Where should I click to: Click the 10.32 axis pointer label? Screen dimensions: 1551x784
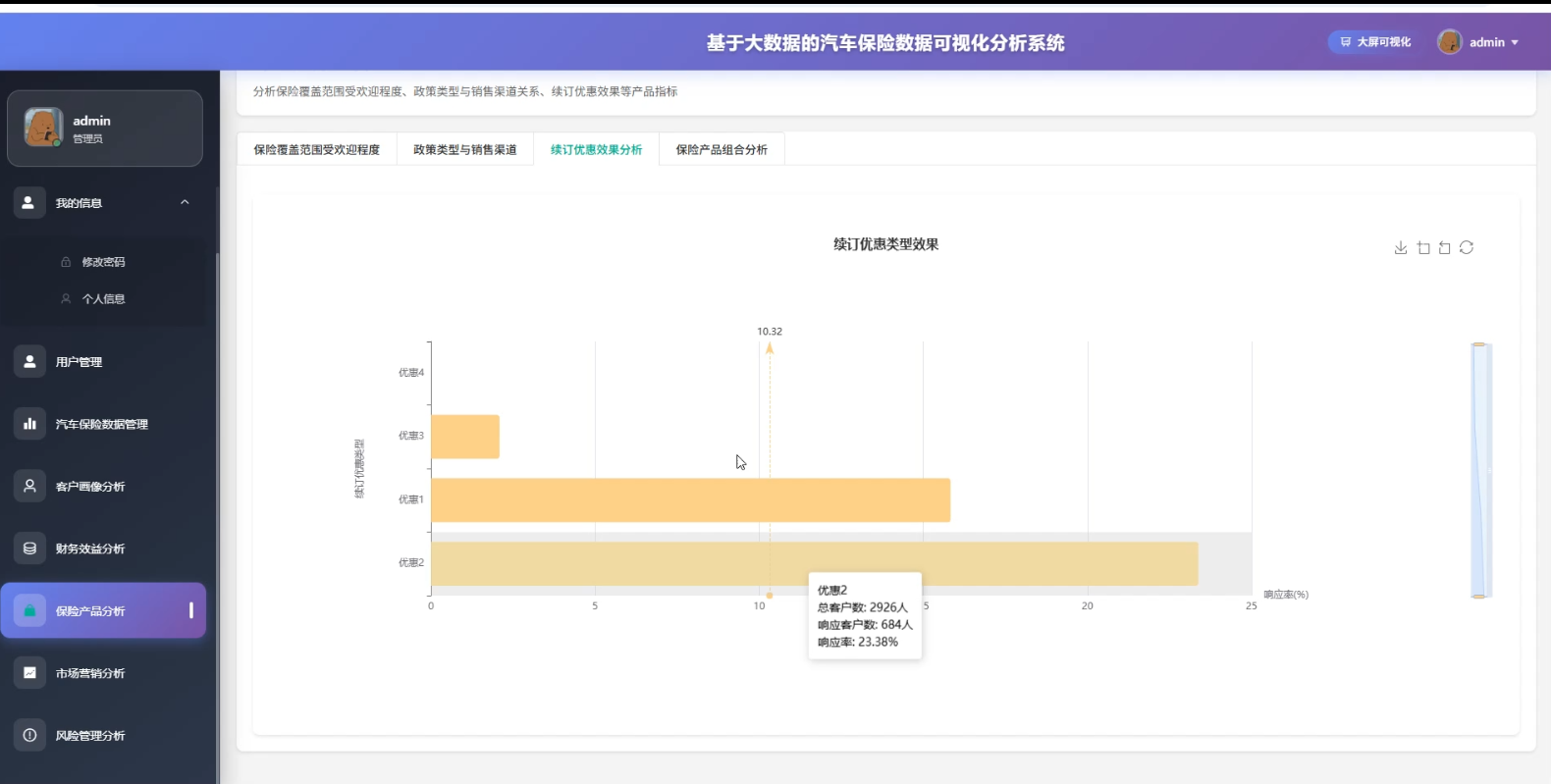(x=770, y=332)
